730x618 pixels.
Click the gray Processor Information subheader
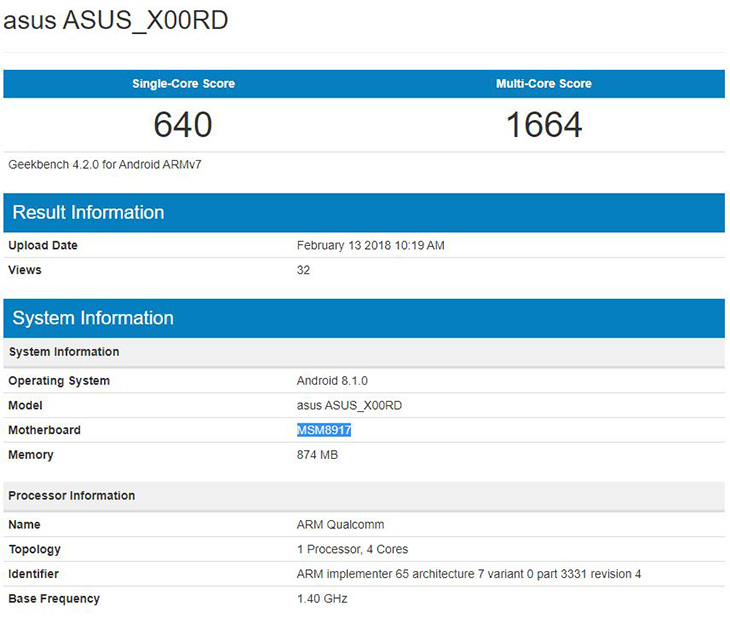72,496
